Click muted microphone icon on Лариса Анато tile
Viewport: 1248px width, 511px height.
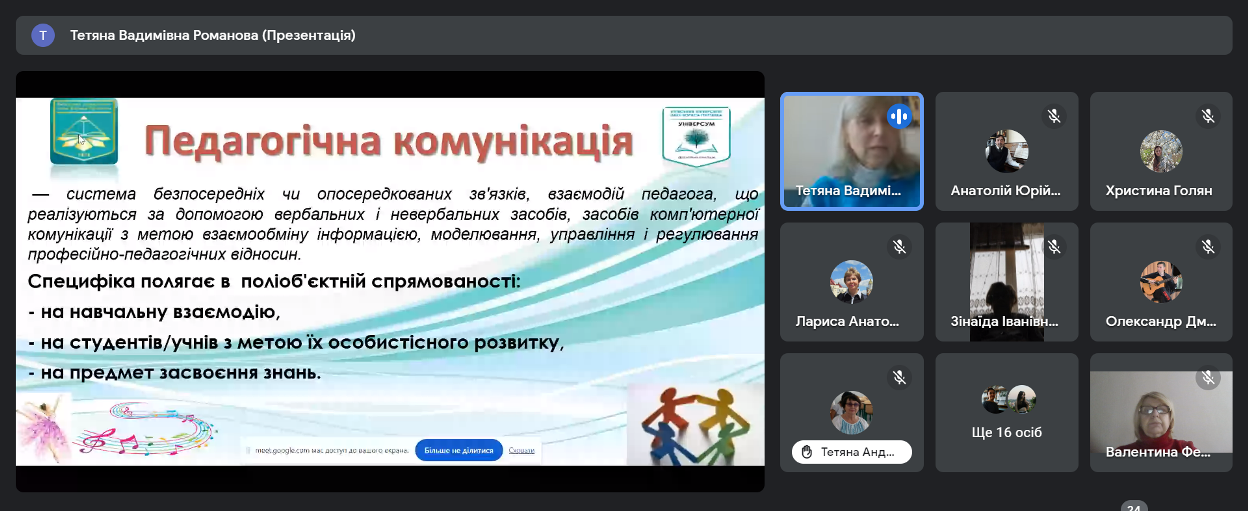(x=899, y=246)
